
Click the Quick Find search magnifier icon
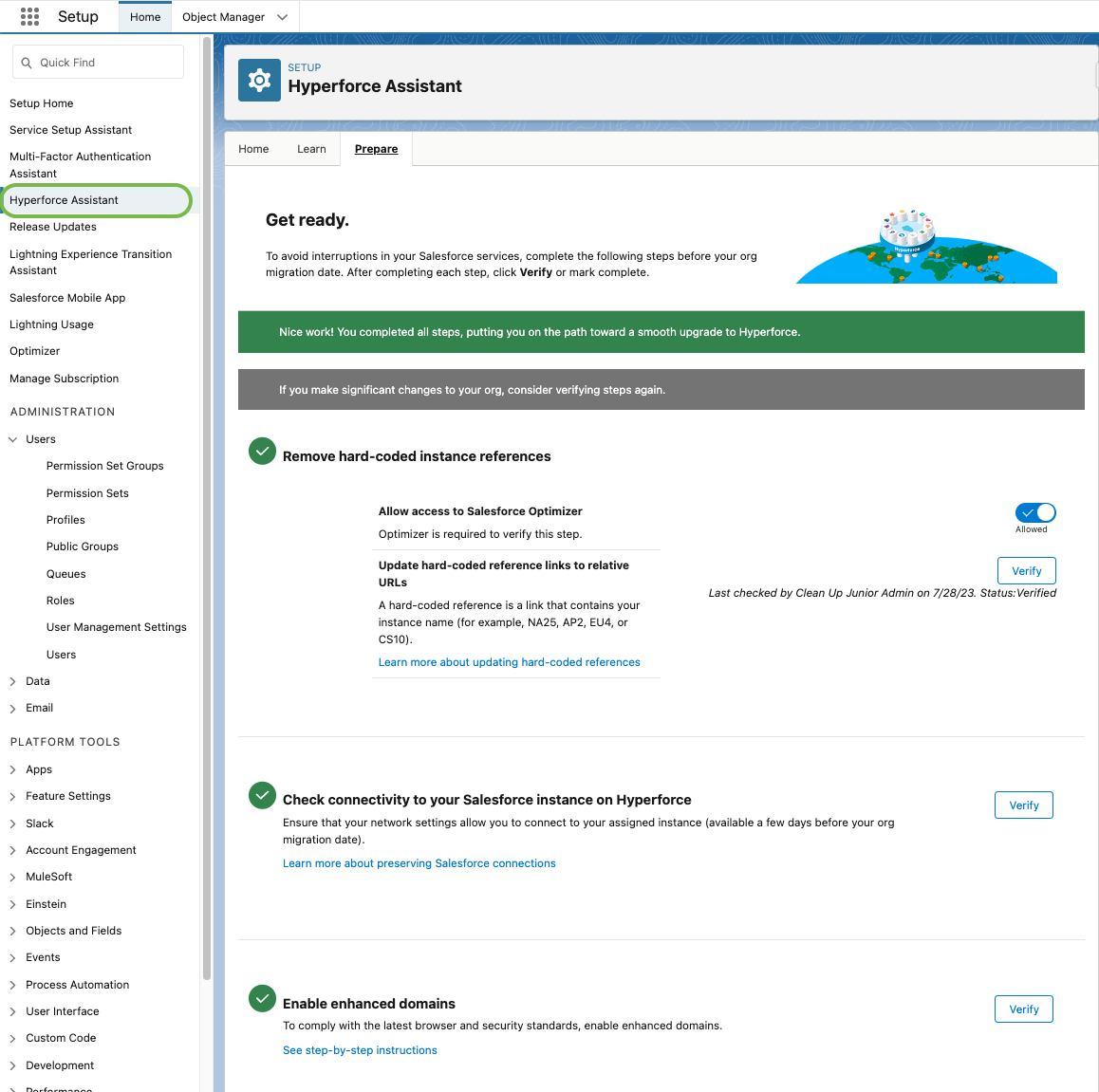[x=27, y=63]
